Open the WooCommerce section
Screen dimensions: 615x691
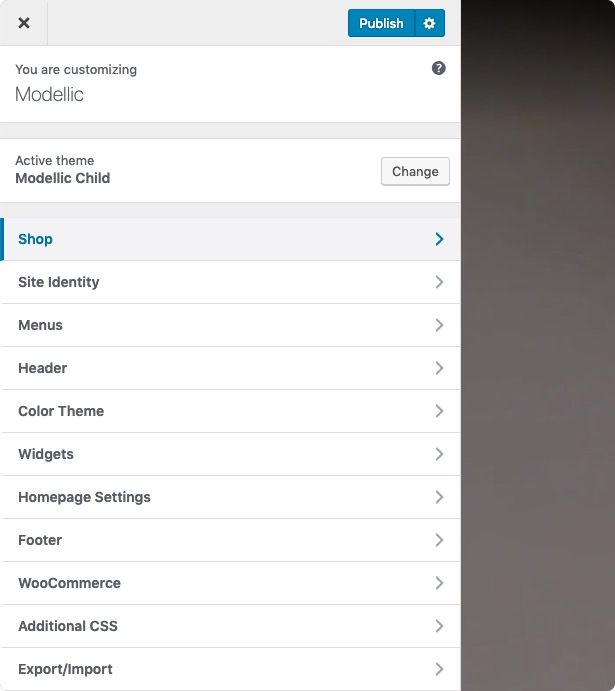click(230, 583)
